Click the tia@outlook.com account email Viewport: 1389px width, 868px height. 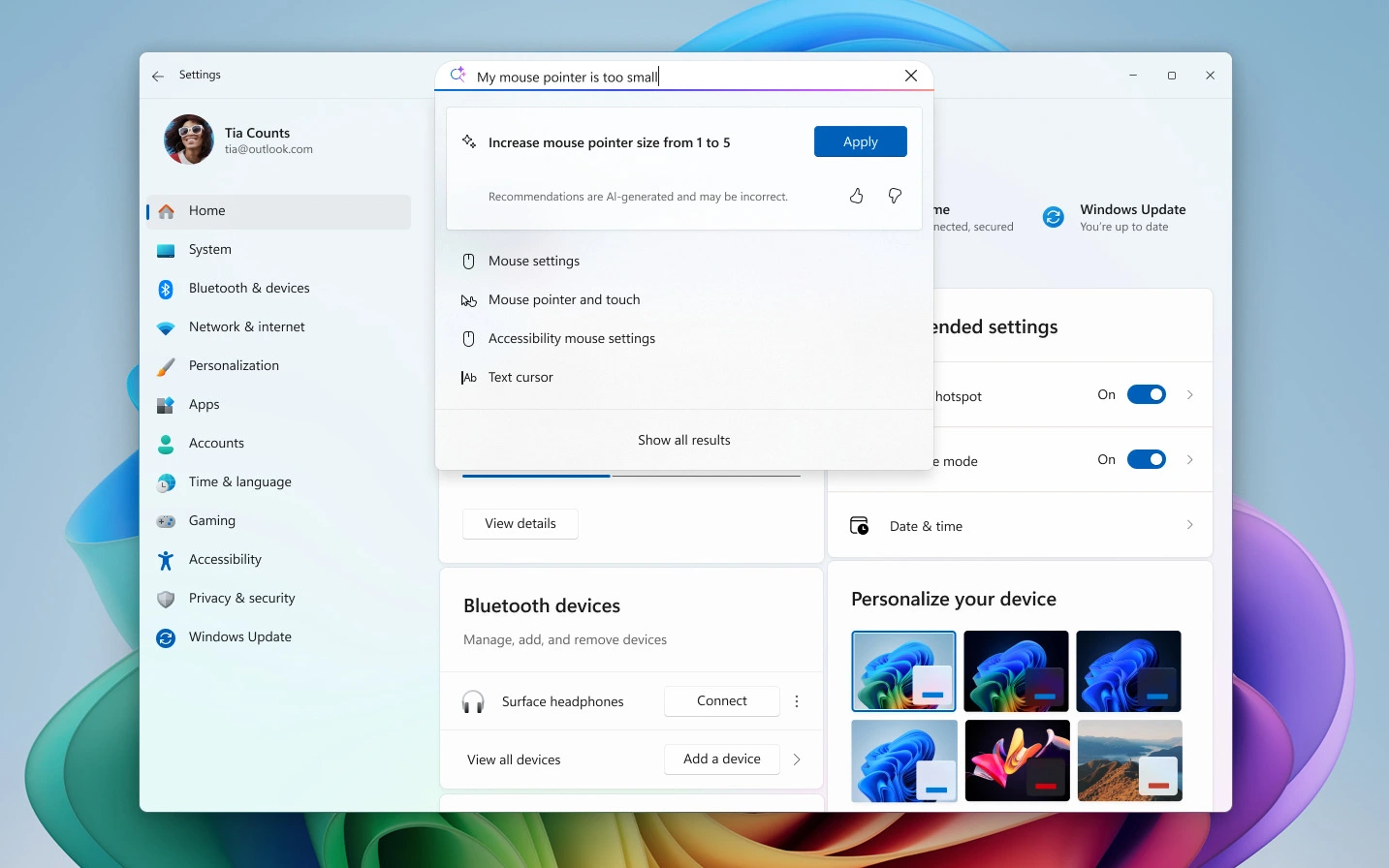pos(268,149)
